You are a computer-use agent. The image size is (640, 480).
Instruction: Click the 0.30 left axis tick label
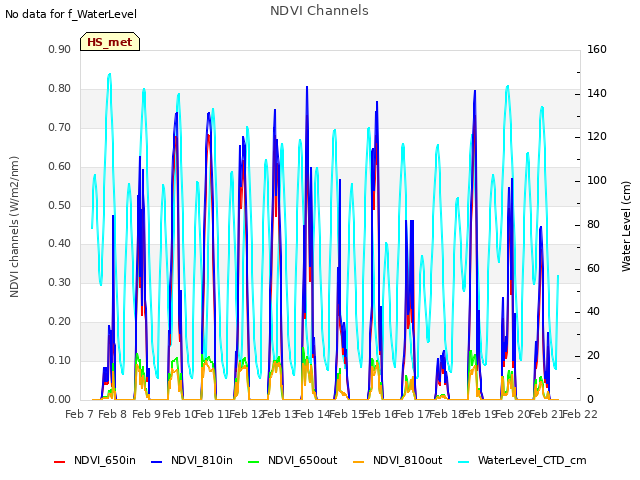coord(60,282)
